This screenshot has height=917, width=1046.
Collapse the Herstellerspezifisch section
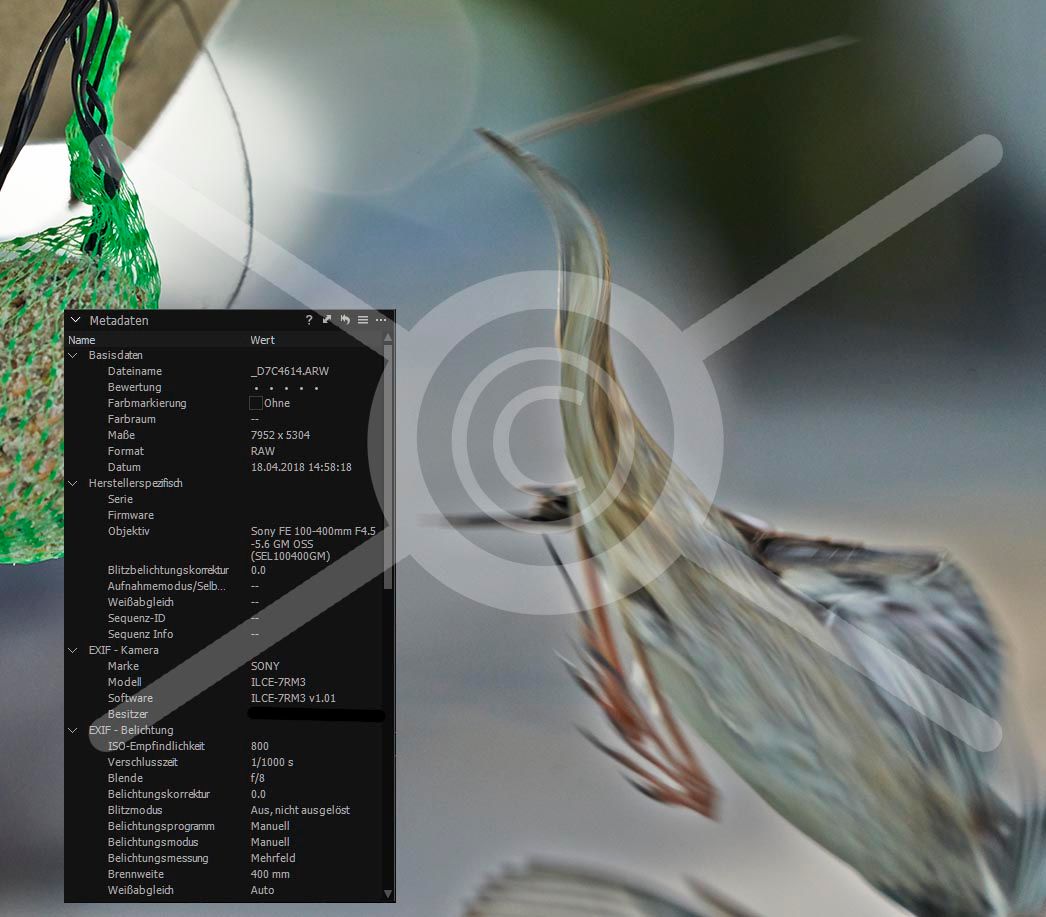click(73, 483)
